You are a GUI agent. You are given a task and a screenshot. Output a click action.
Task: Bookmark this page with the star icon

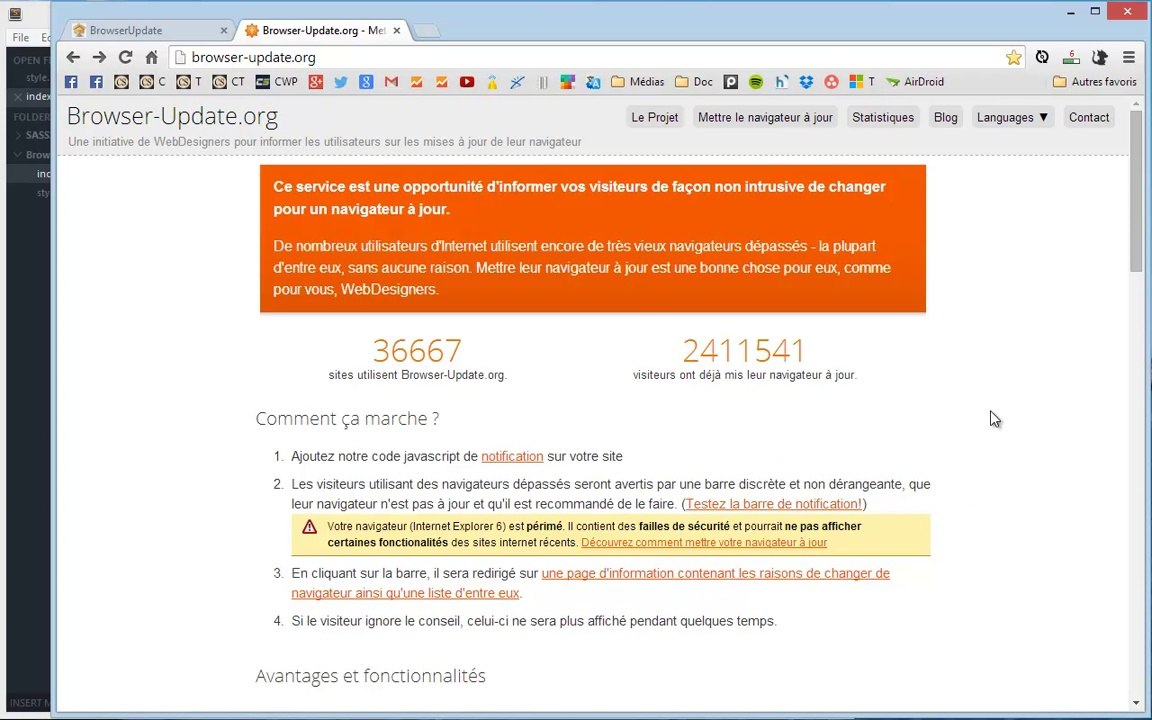1014,57
